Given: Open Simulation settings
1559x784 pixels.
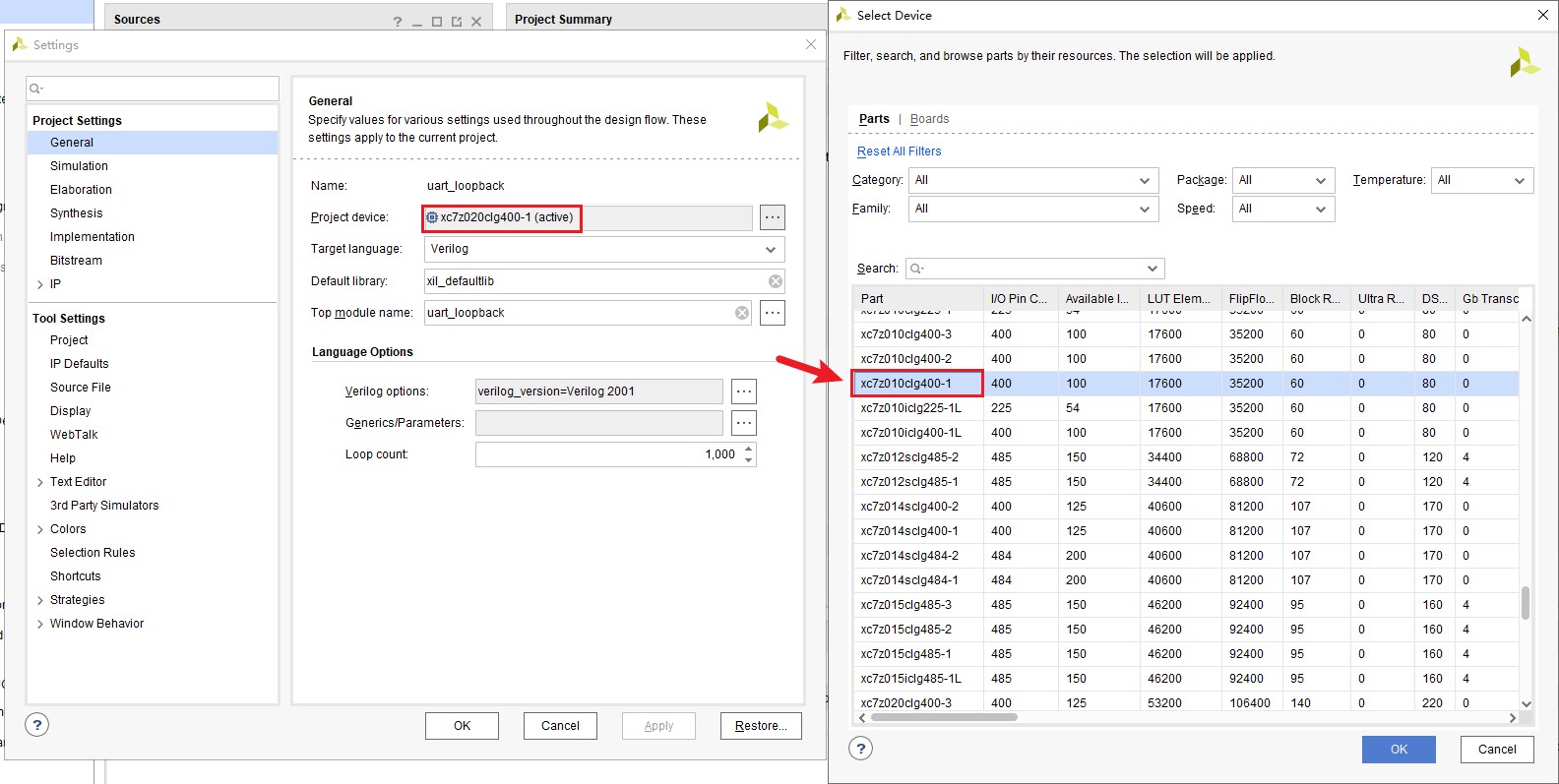Looking at the screenshot, I should [79, 166].
